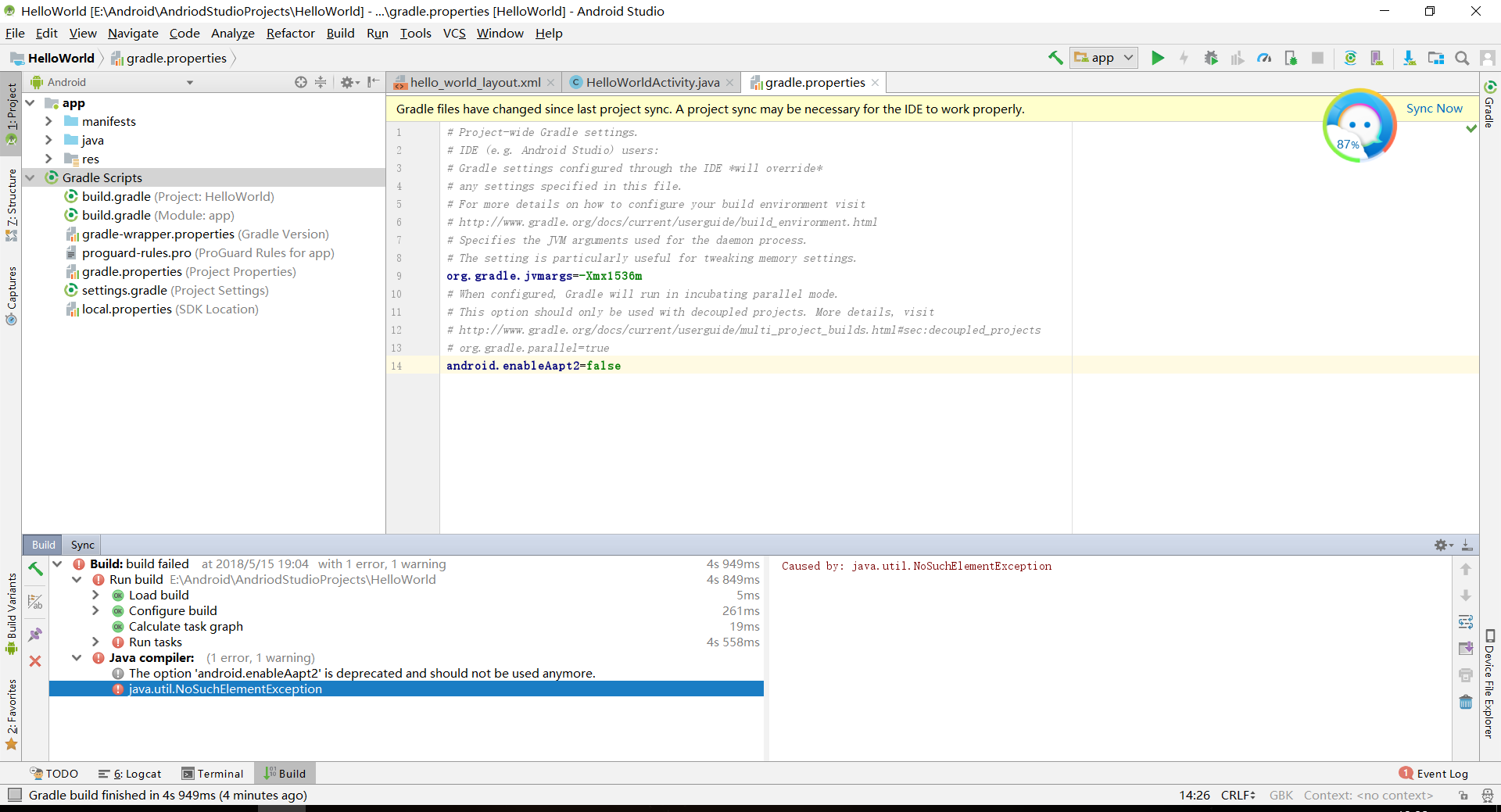Open the 6: Logcat tool window button
Image resolution: width=1501 pixels, height=812 pixels.
pos(130,774)
